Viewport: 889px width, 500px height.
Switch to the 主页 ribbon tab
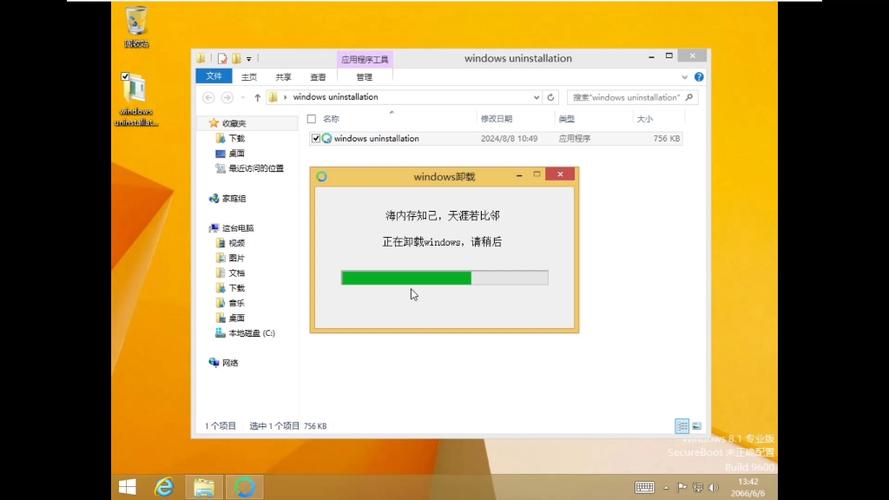[x=249, y=77]
